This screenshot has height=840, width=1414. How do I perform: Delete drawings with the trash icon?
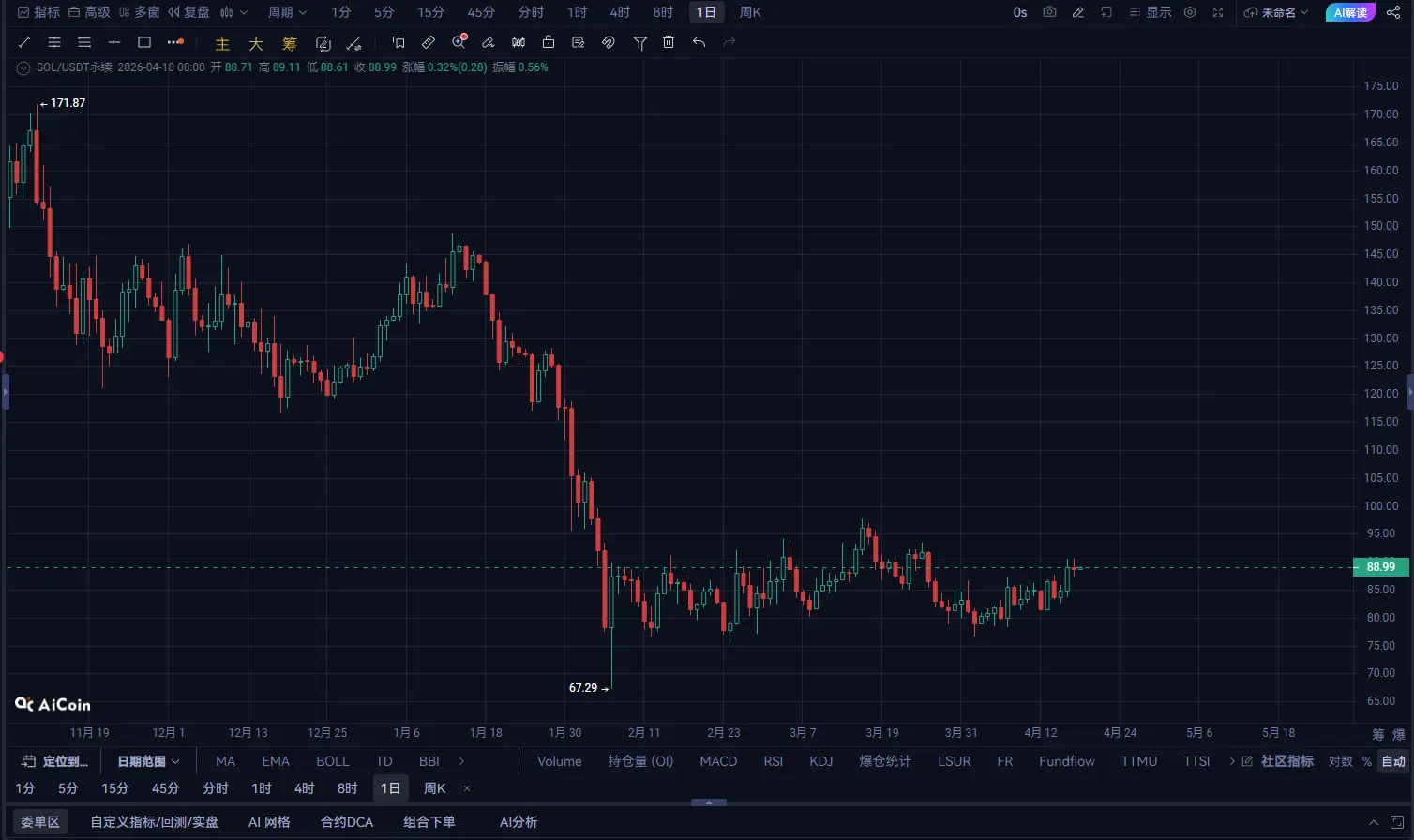coord(669,42)
